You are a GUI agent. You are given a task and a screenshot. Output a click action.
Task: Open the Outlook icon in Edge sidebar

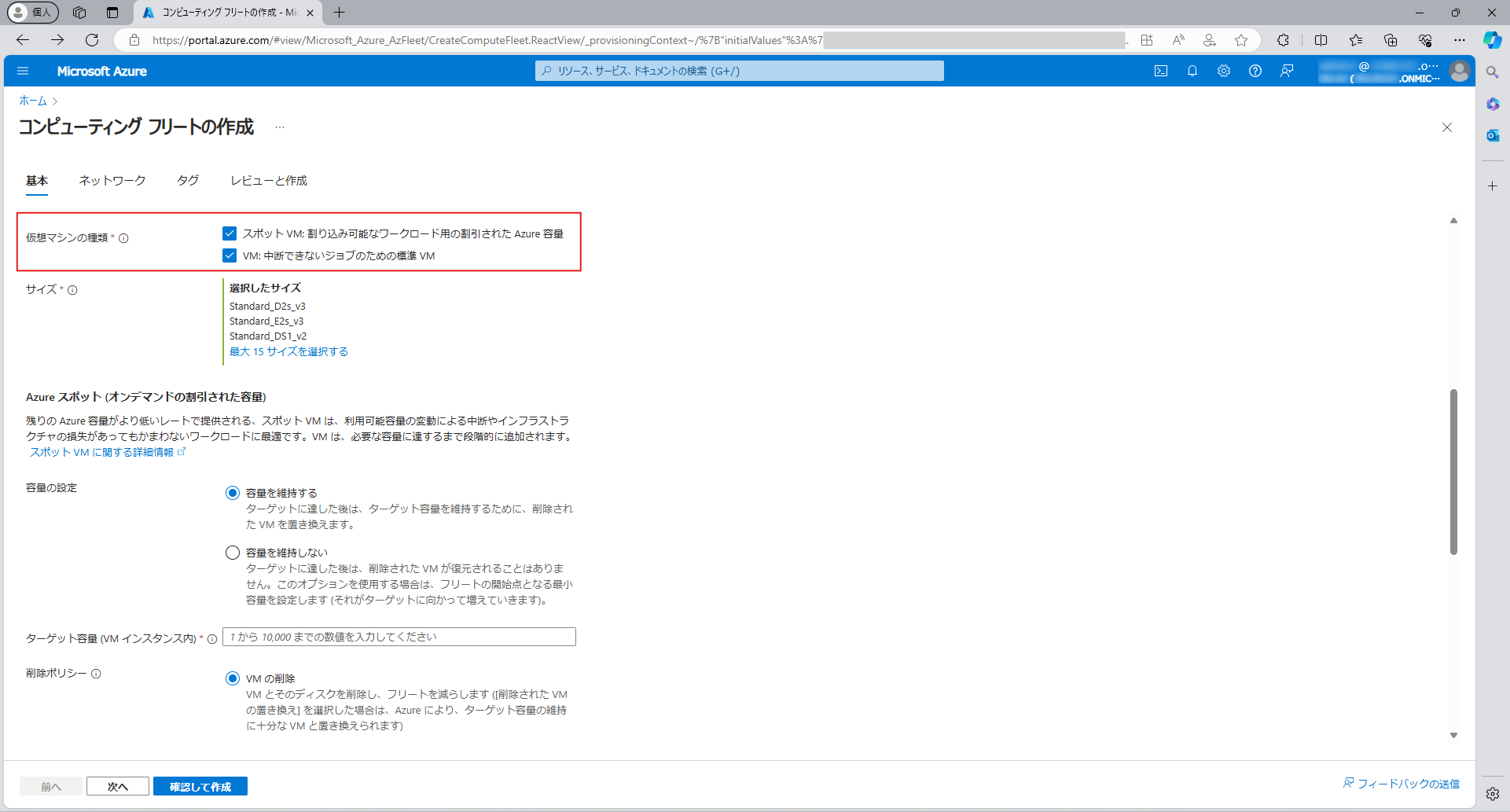[x=1493, y=135]
